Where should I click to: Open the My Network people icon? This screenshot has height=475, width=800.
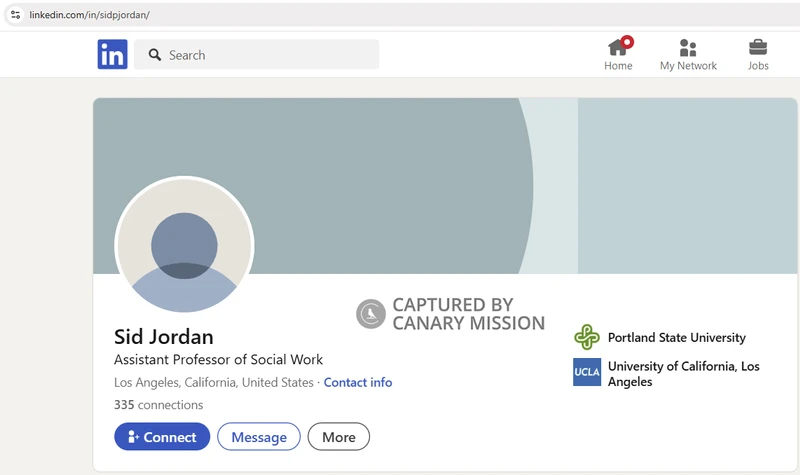click(x=688, y=48)
